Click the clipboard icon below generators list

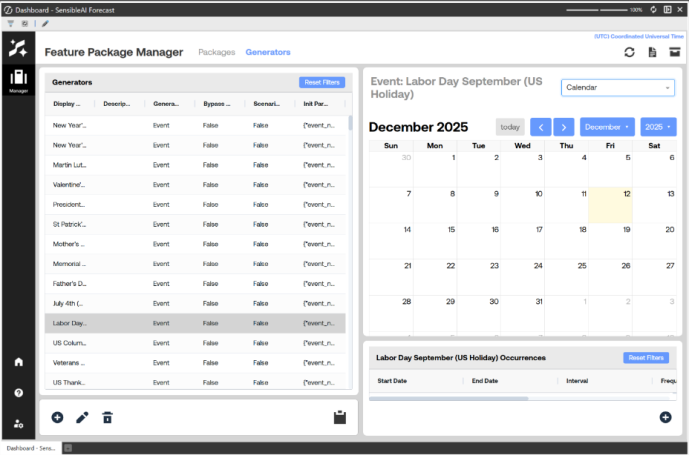(x=340, y=417)
